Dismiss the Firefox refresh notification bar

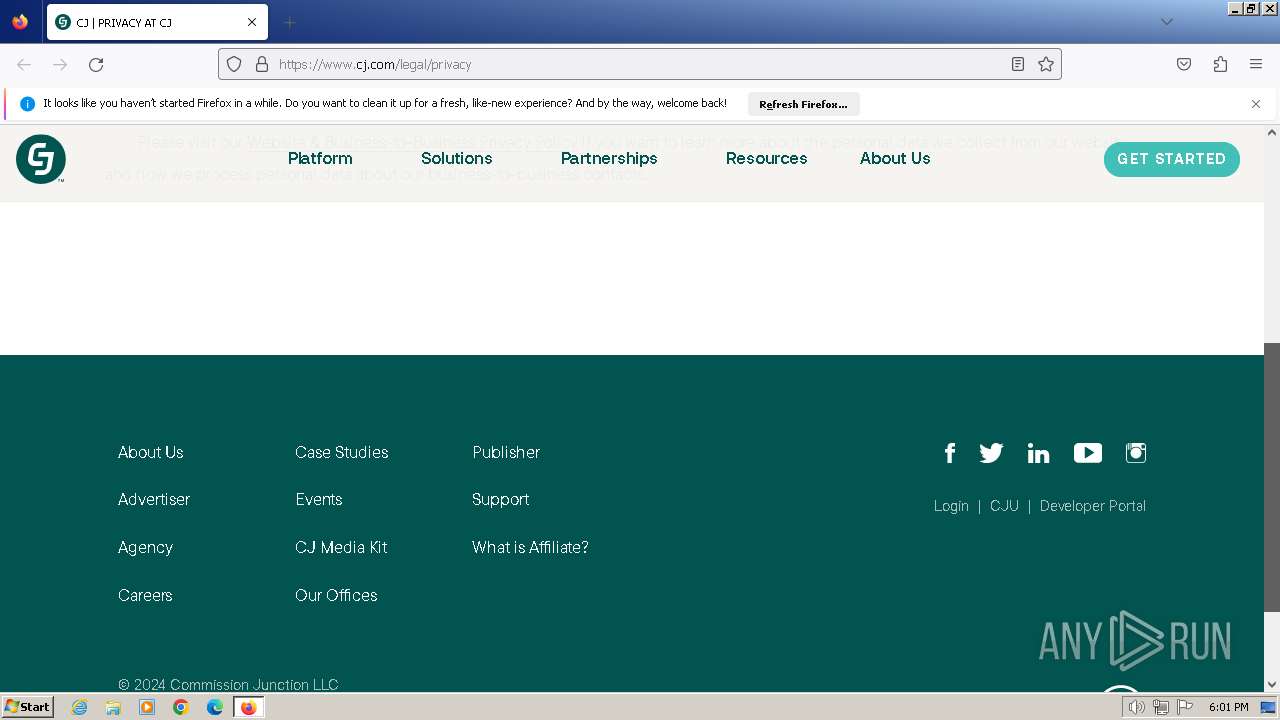click(1256, 104)
